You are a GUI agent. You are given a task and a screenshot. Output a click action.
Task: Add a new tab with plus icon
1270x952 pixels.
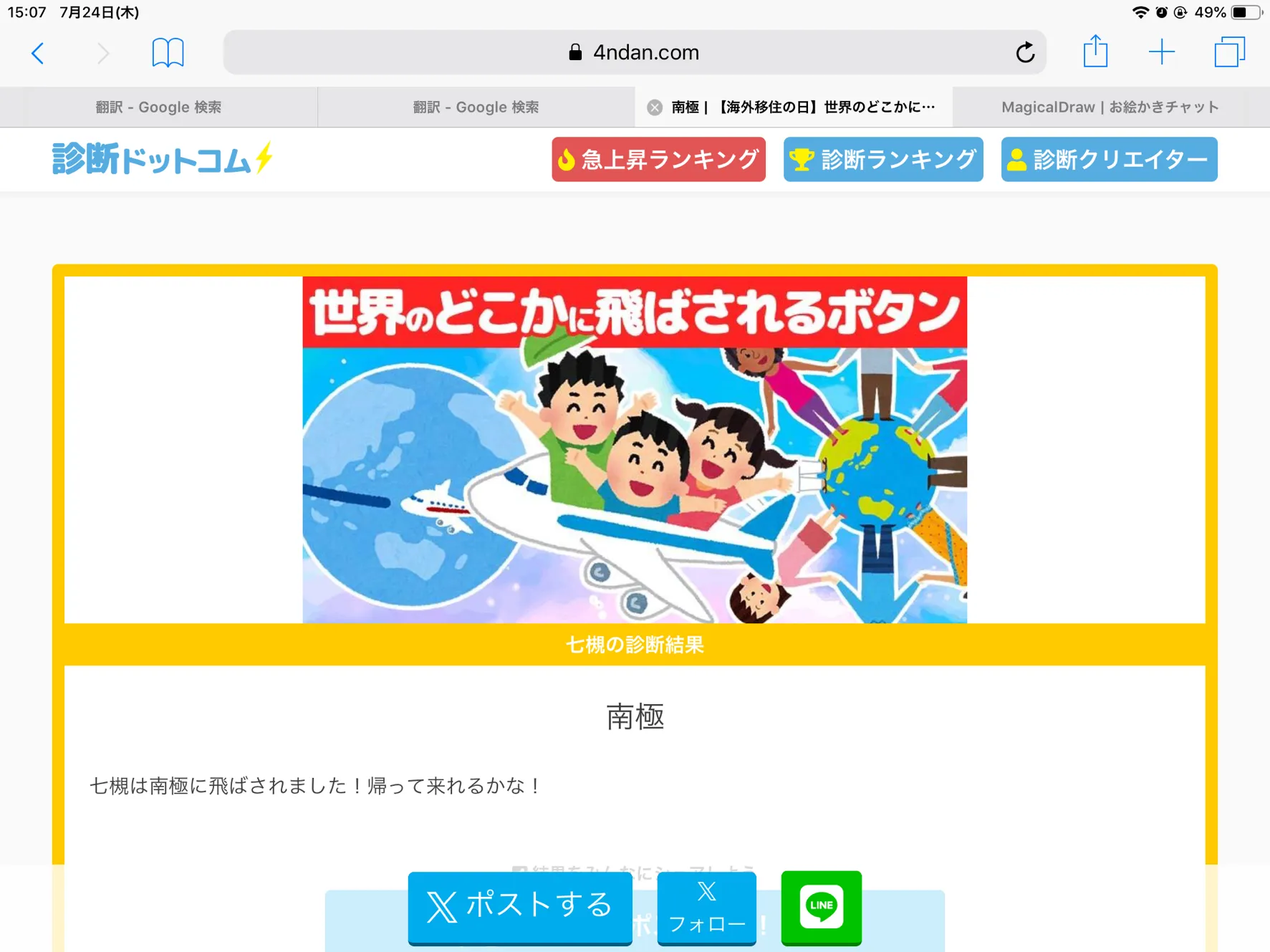pos(1161,52)
